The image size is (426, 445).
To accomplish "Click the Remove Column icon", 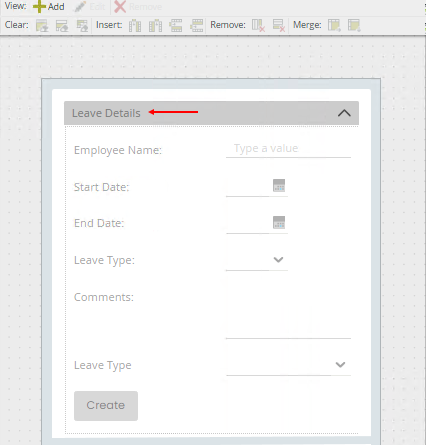I will tap(258, 25).
